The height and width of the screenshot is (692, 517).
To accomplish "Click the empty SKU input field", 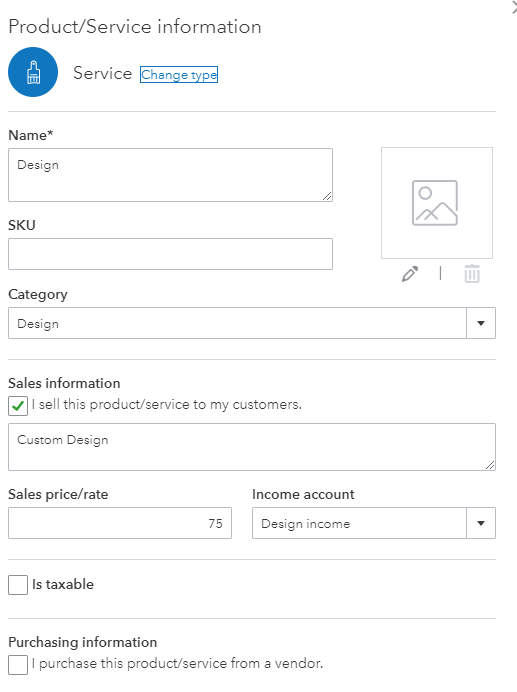I will (170, 254).
